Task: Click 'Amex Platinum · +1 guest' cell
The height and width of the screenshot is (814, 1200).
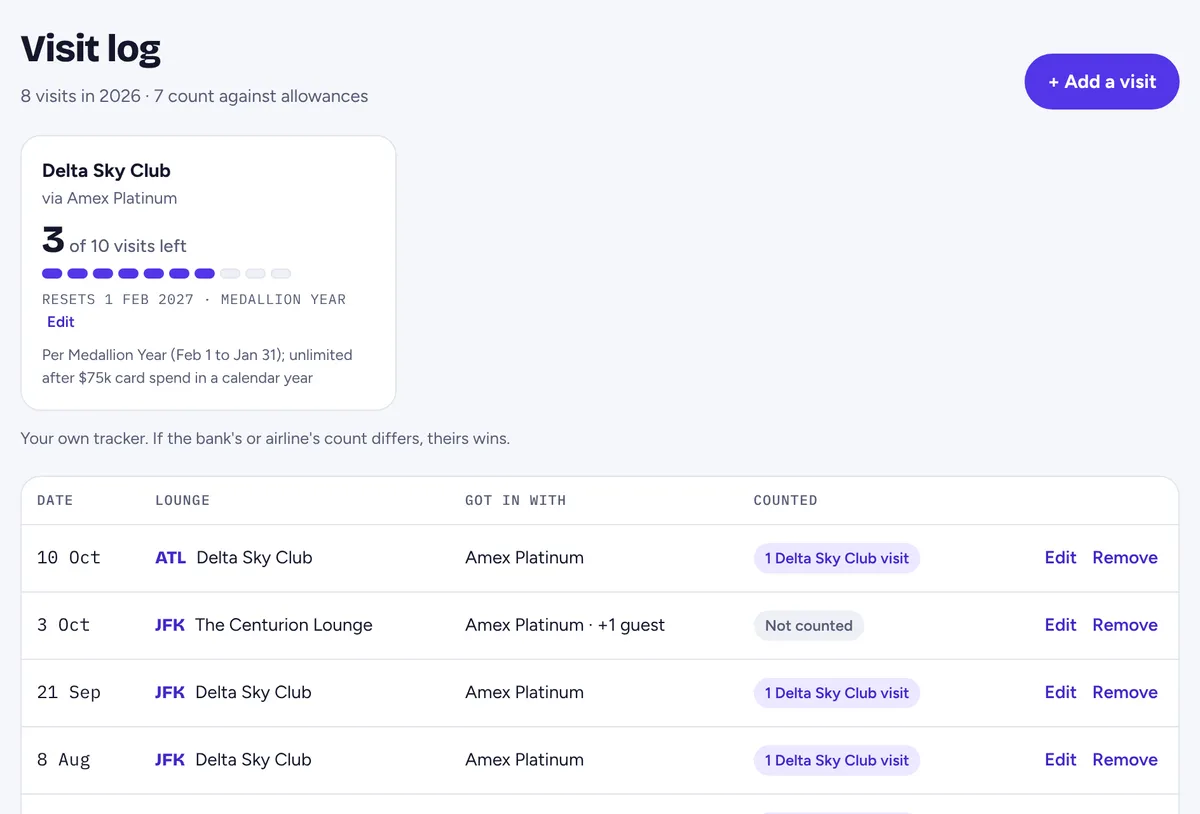Action: (x=565, y=625)
